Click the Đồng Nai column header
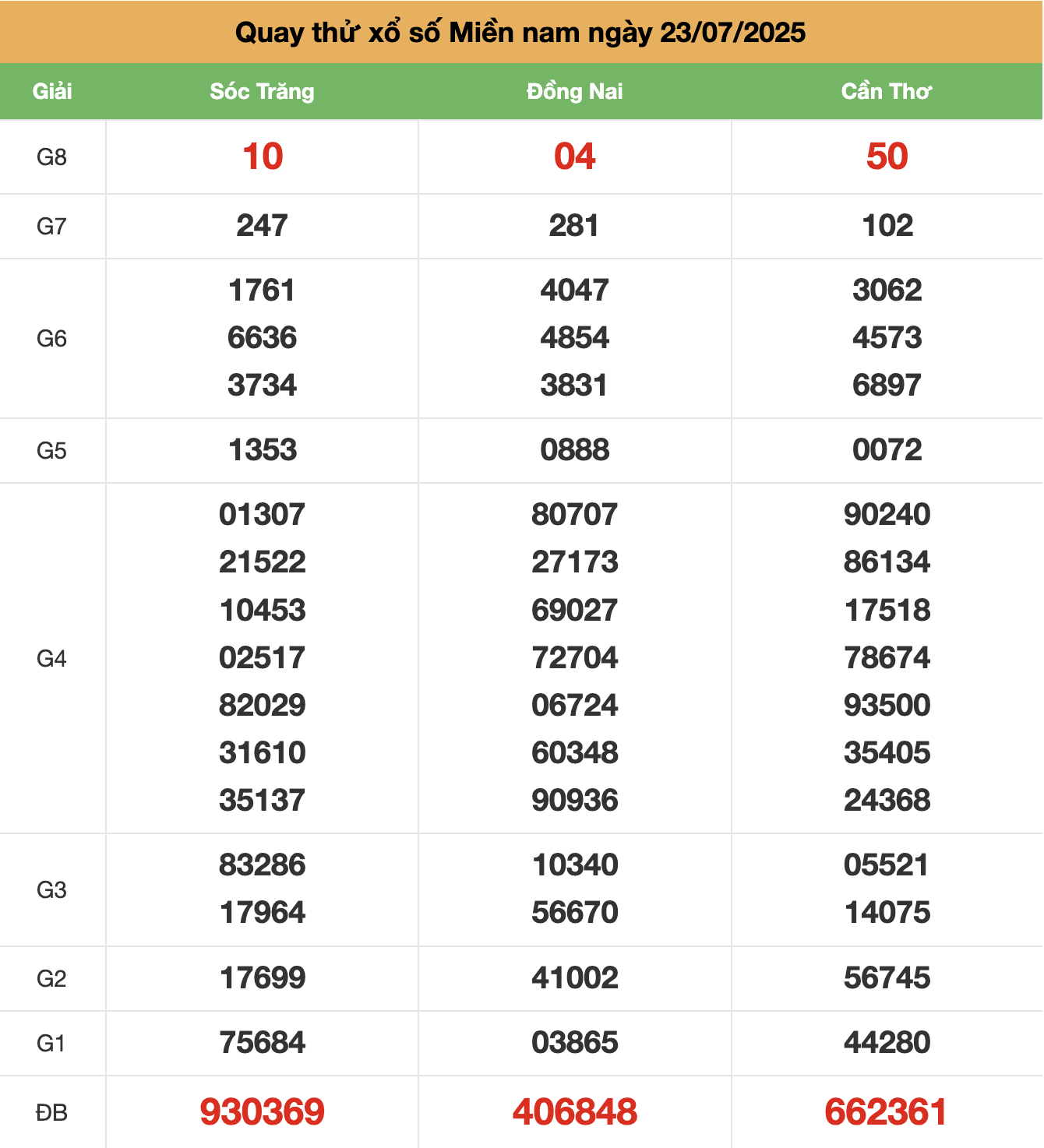Screen dimensions: 1044x1148 click(x=574, y=91)
